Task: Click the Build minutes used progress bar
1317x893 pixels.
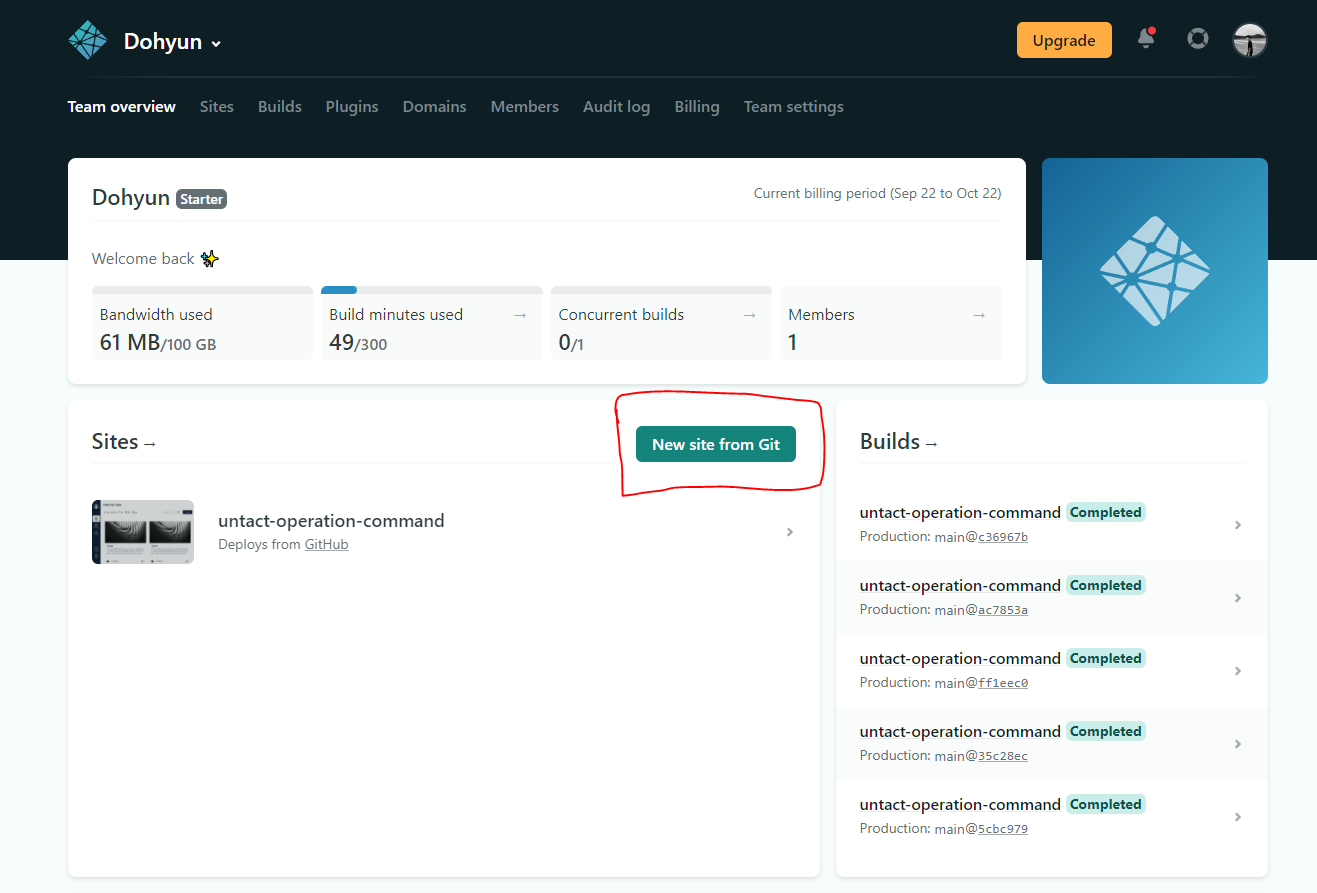Action: tap(432, 290)
